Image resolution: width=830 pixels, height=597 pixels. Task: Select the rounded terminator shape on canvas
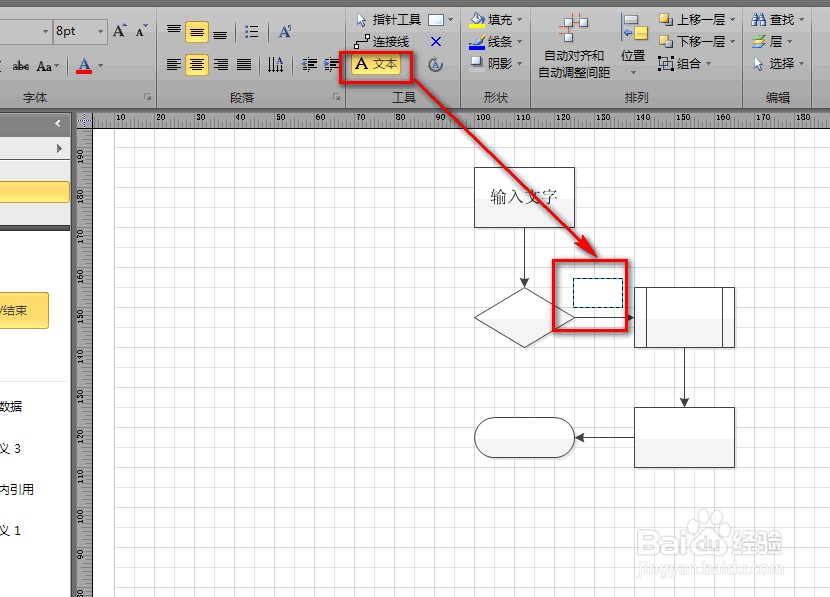point(524,438)
